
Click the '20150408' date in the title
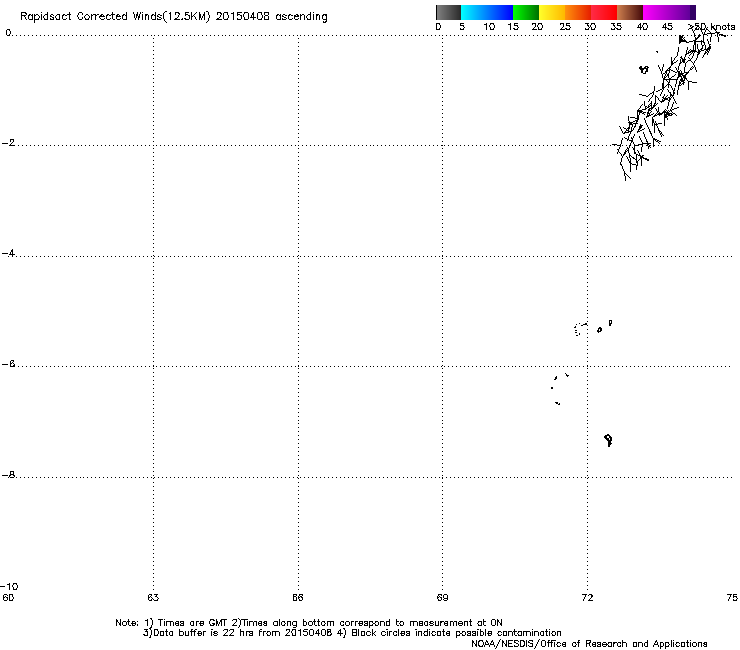click(x=243, y=16)
